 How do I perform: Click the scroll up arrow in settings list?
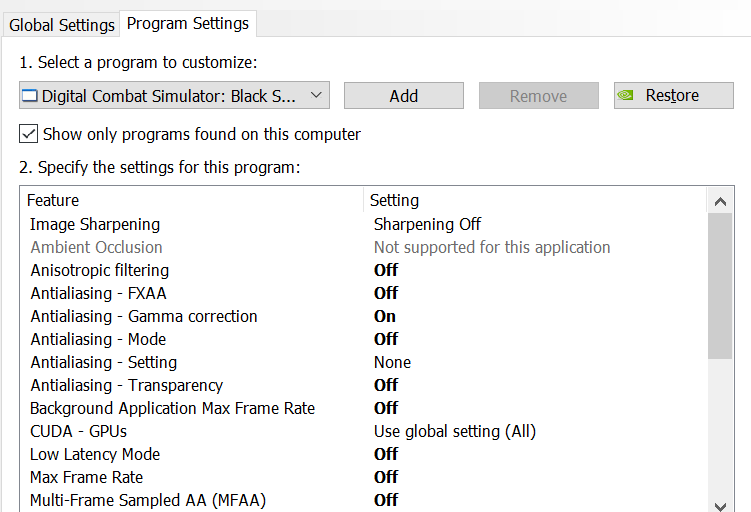(720, 201)
